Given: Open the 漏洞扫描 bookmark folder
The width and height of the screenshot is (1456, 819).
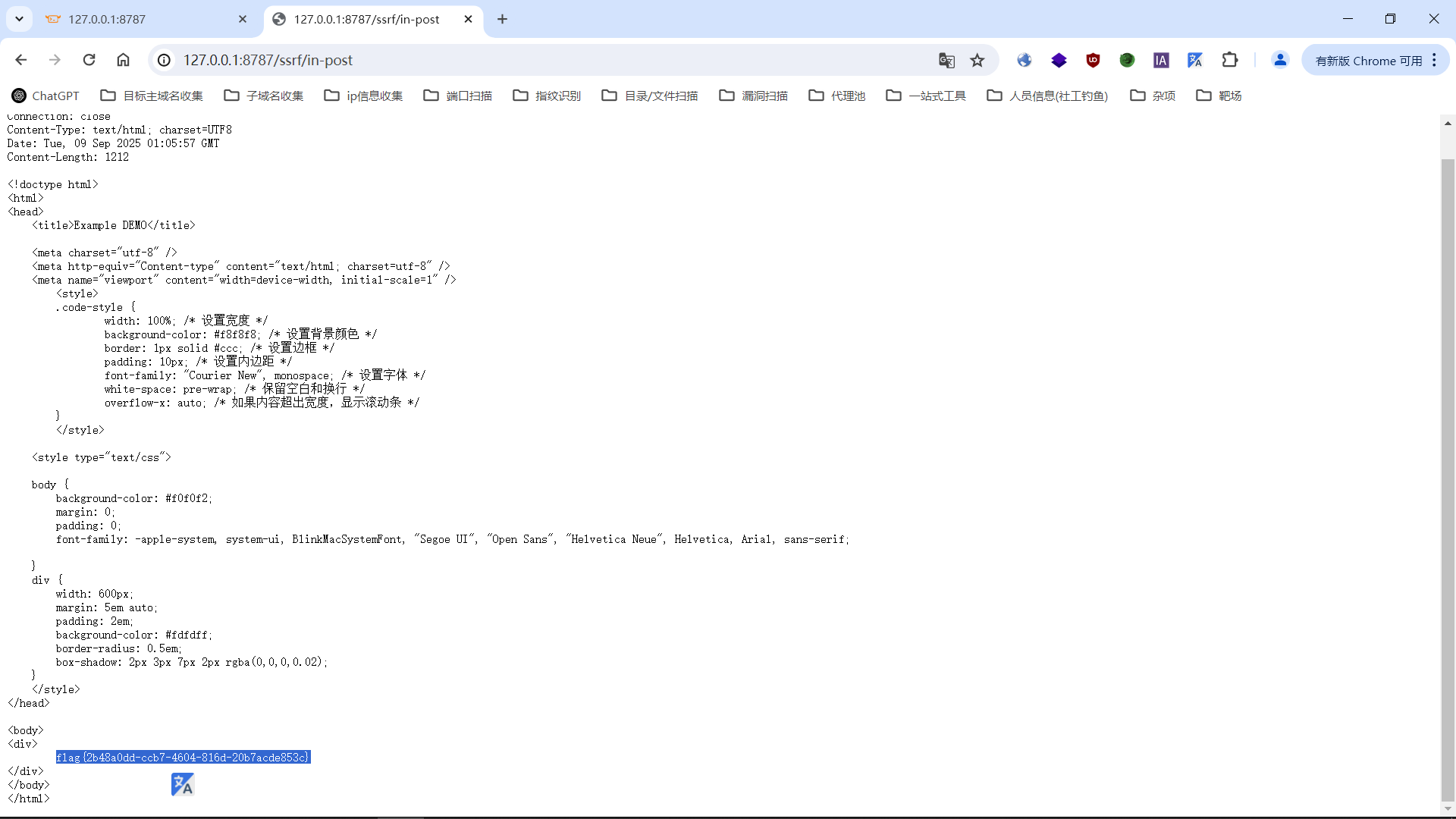Looking at the screenshot, I should tap(754, 96).
